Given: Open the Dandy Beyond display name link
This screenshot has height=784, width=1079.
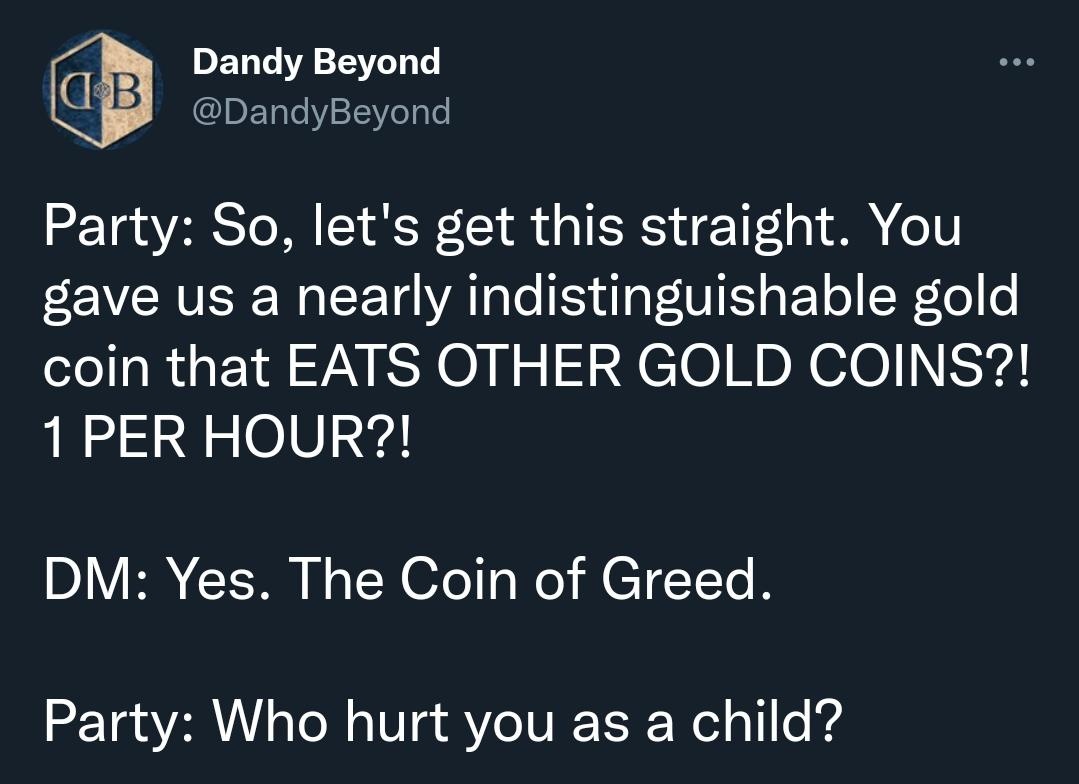Looking at the screenshot, I should coord(316,62).
